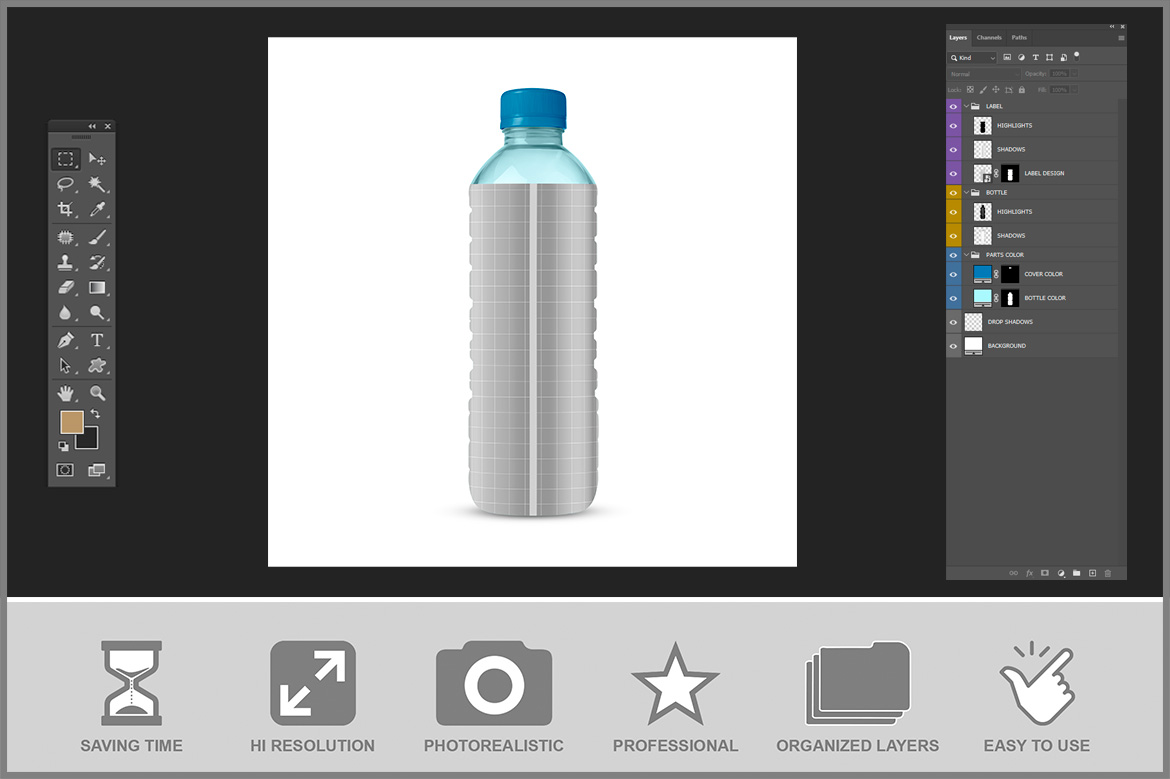Image resolution: width=1170 pixels, height=779 pixels.
Task: Collapse the PARTS COLOR group
Action: click(966, 255)
